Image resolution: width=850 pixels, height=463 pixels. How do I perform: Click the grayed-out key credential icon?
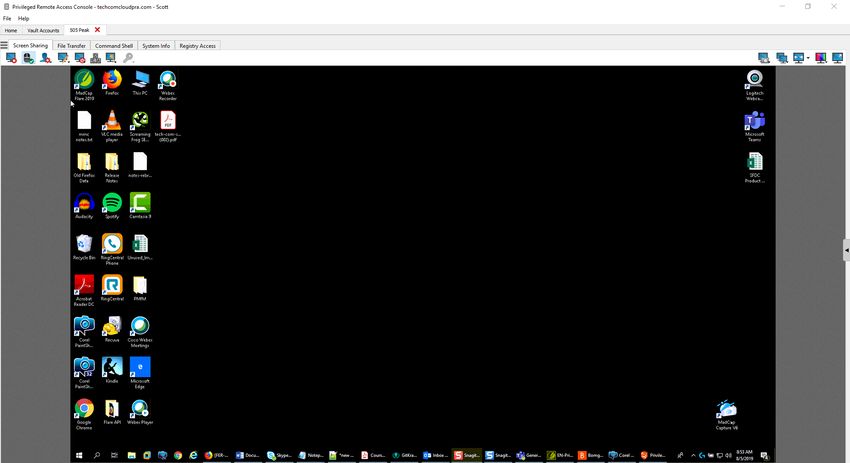pos(128,58)
